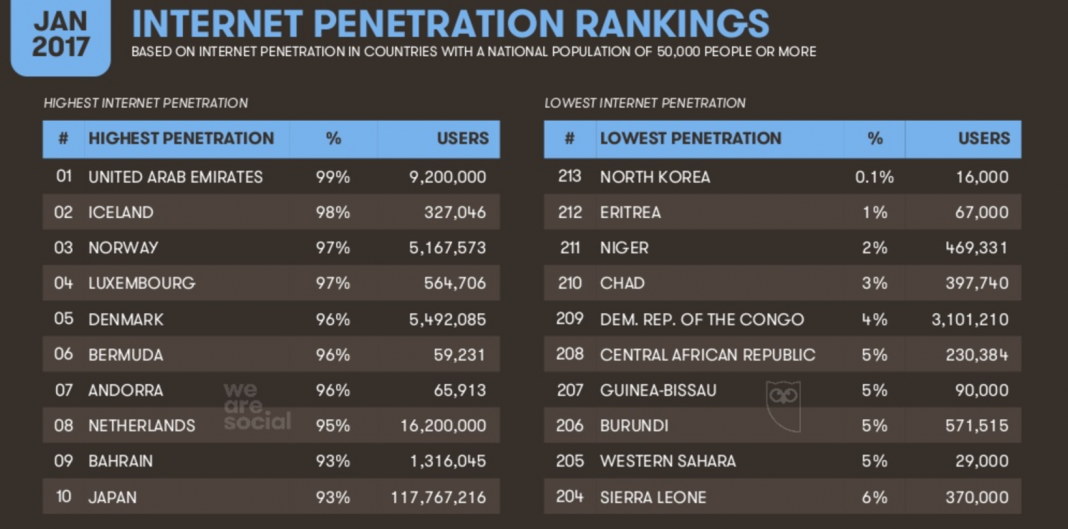
Task: Click the JAN 2017 date badge
Action: [x=61, y=35]
